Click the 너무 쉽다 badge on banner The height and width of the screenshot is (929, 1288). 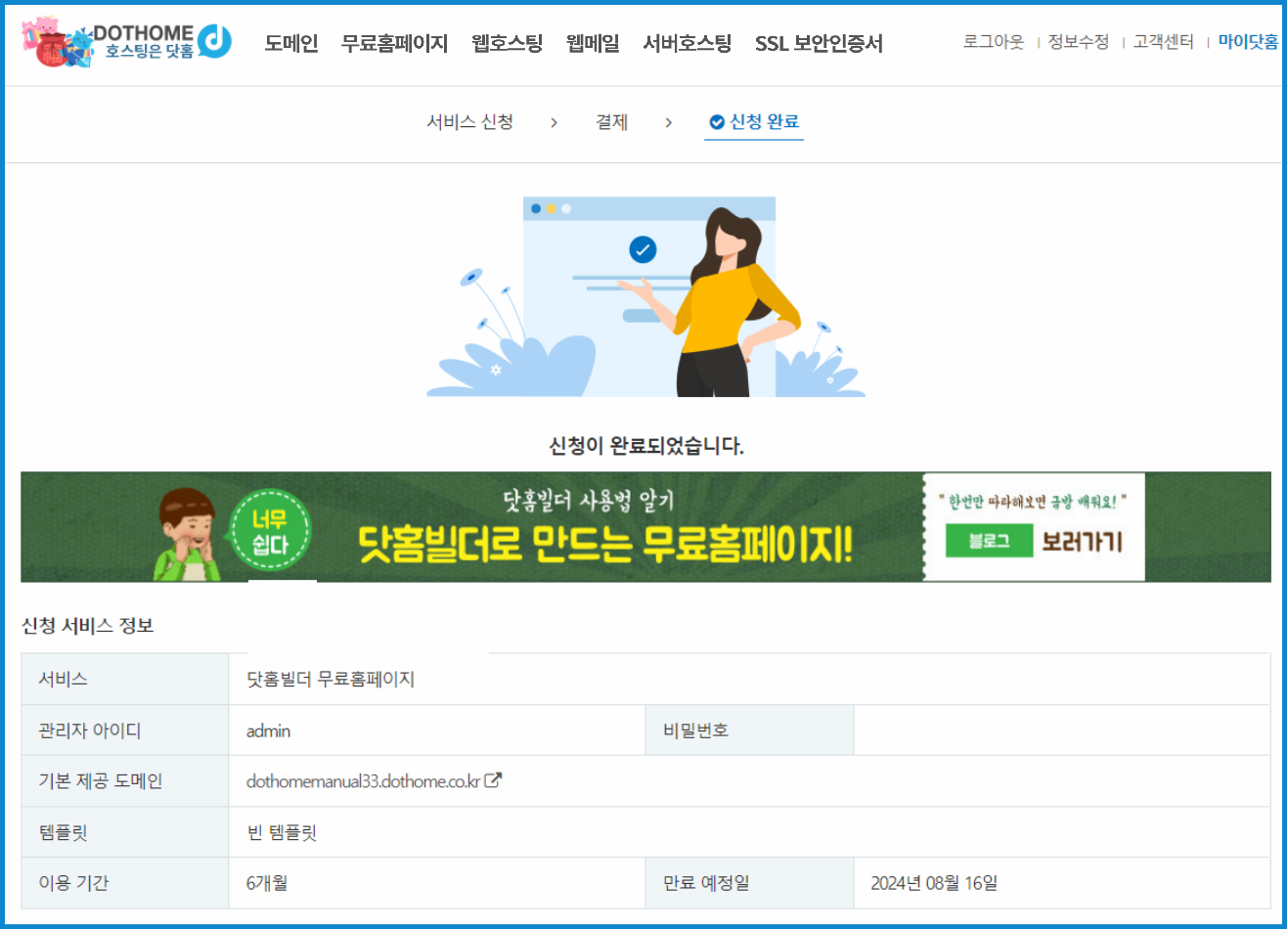270,533
